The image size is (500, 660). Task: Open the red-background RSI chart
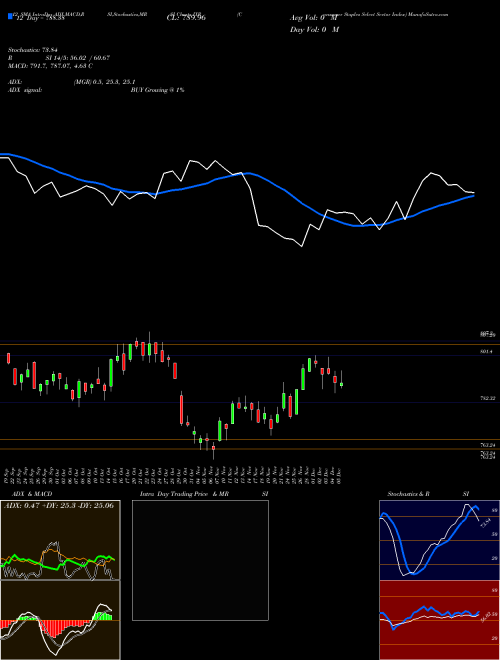pos(439,620)
